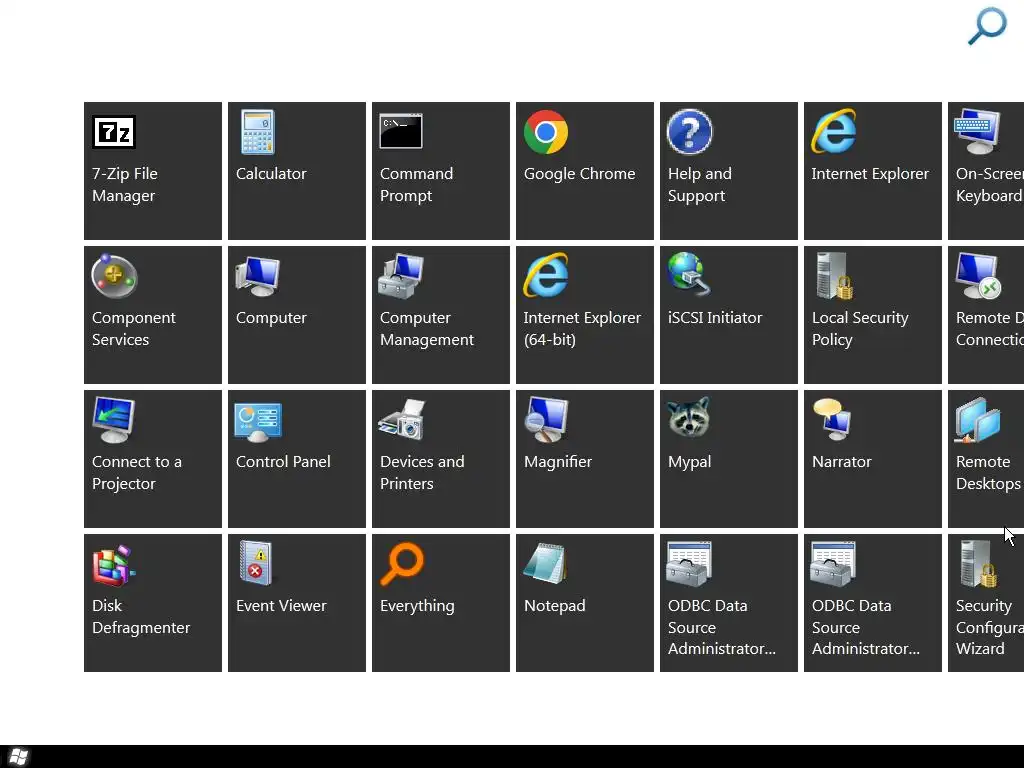Launch Computer Management tile
This screenshot has width=1024, height=768.
tap(441, 315)
